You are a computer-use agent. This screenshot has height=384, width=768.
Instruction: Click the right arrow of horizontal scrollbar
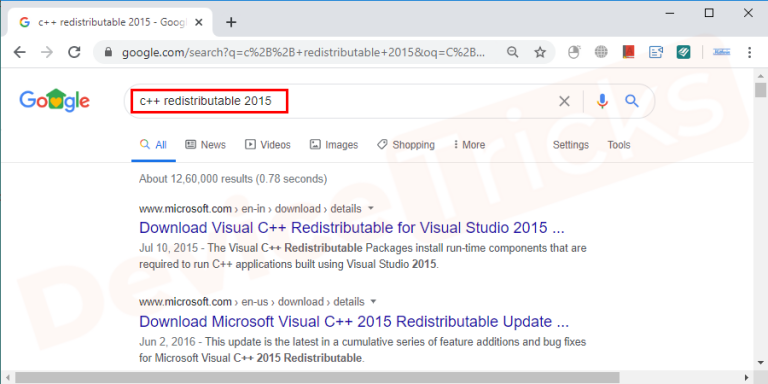[x=746, y=378]
